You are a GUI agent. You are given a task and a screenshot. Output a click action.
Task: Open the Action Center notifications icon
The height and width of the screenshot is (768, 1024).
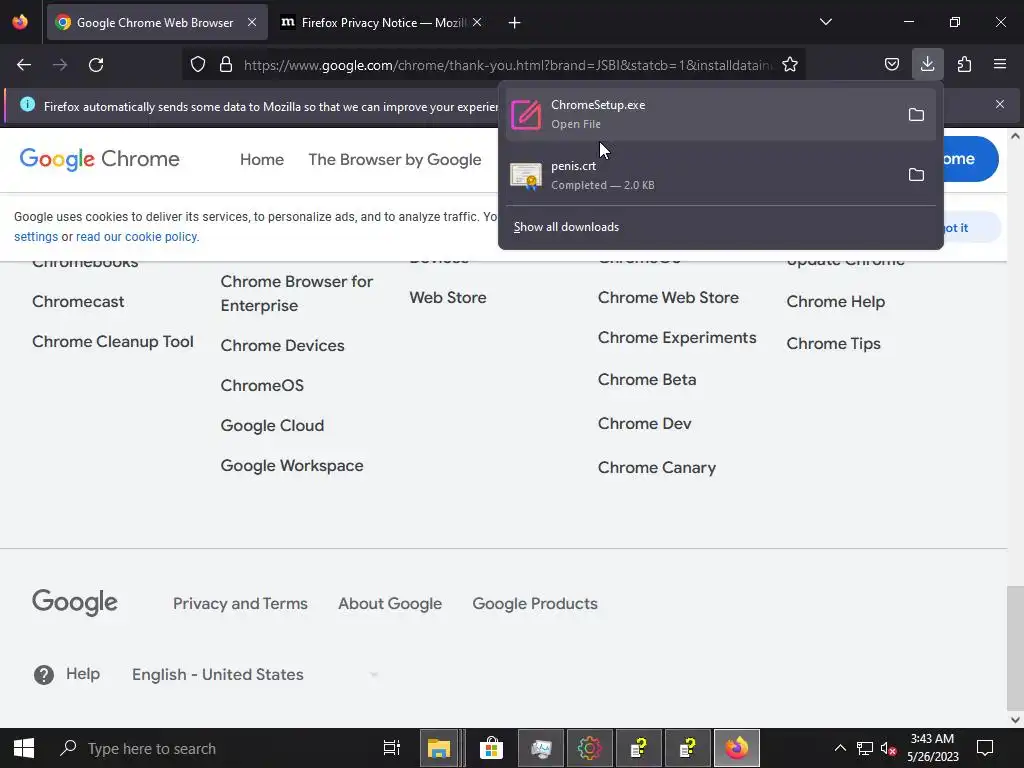point(985,748)
